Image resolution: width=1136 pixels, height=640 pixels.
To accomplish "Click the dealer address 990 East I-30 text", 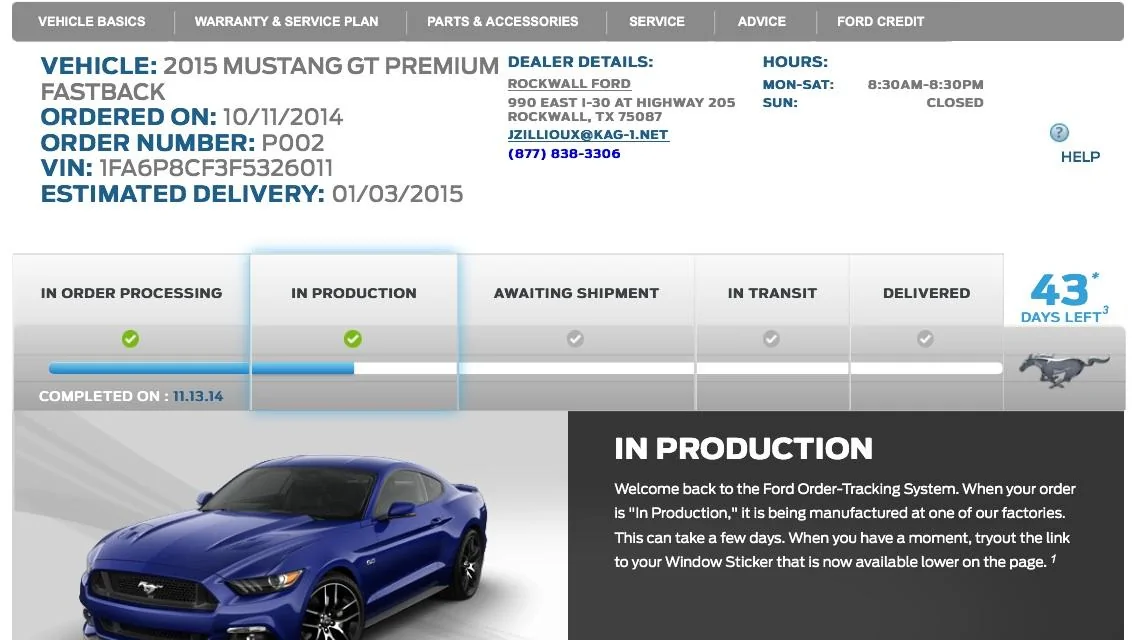I will click(x=621, y=109).
